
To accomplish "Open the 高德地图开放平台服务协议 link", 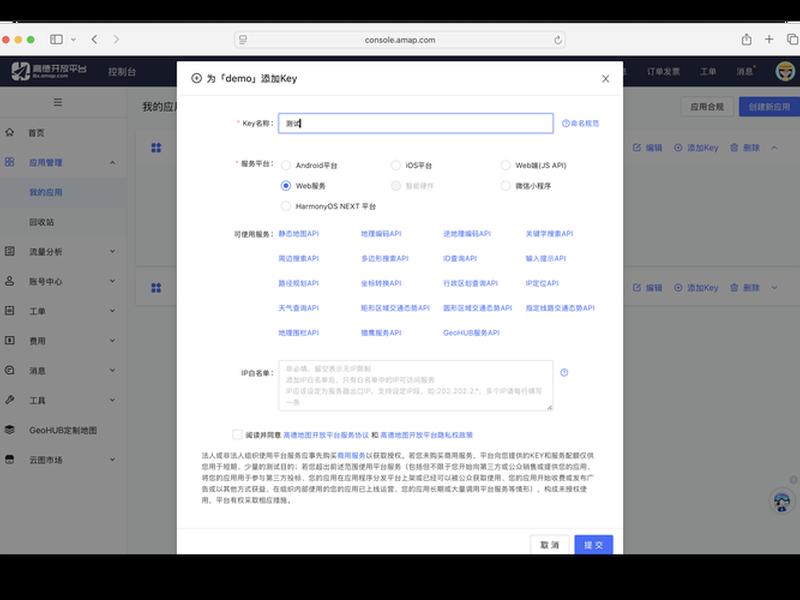I will [326, 435].
